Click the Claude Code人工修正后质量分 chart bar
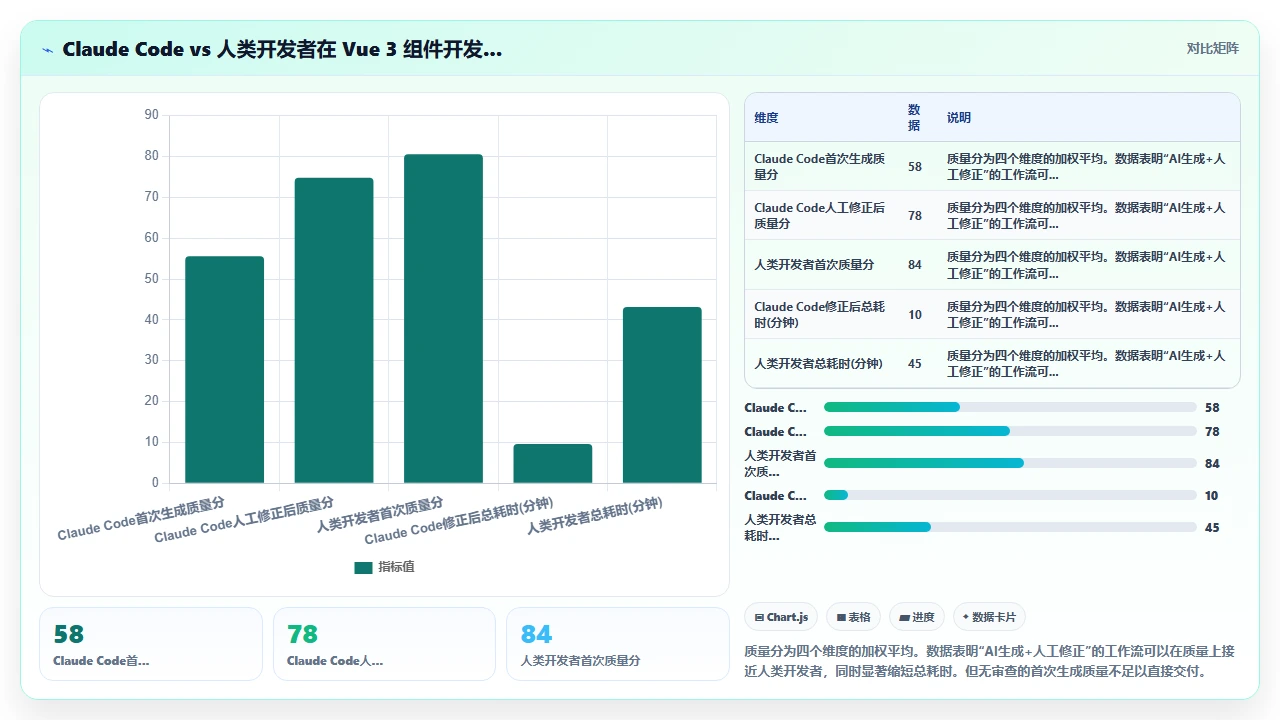Viewport: 1280px width, 720px height. pyautogui.click(x=334, y=330)
